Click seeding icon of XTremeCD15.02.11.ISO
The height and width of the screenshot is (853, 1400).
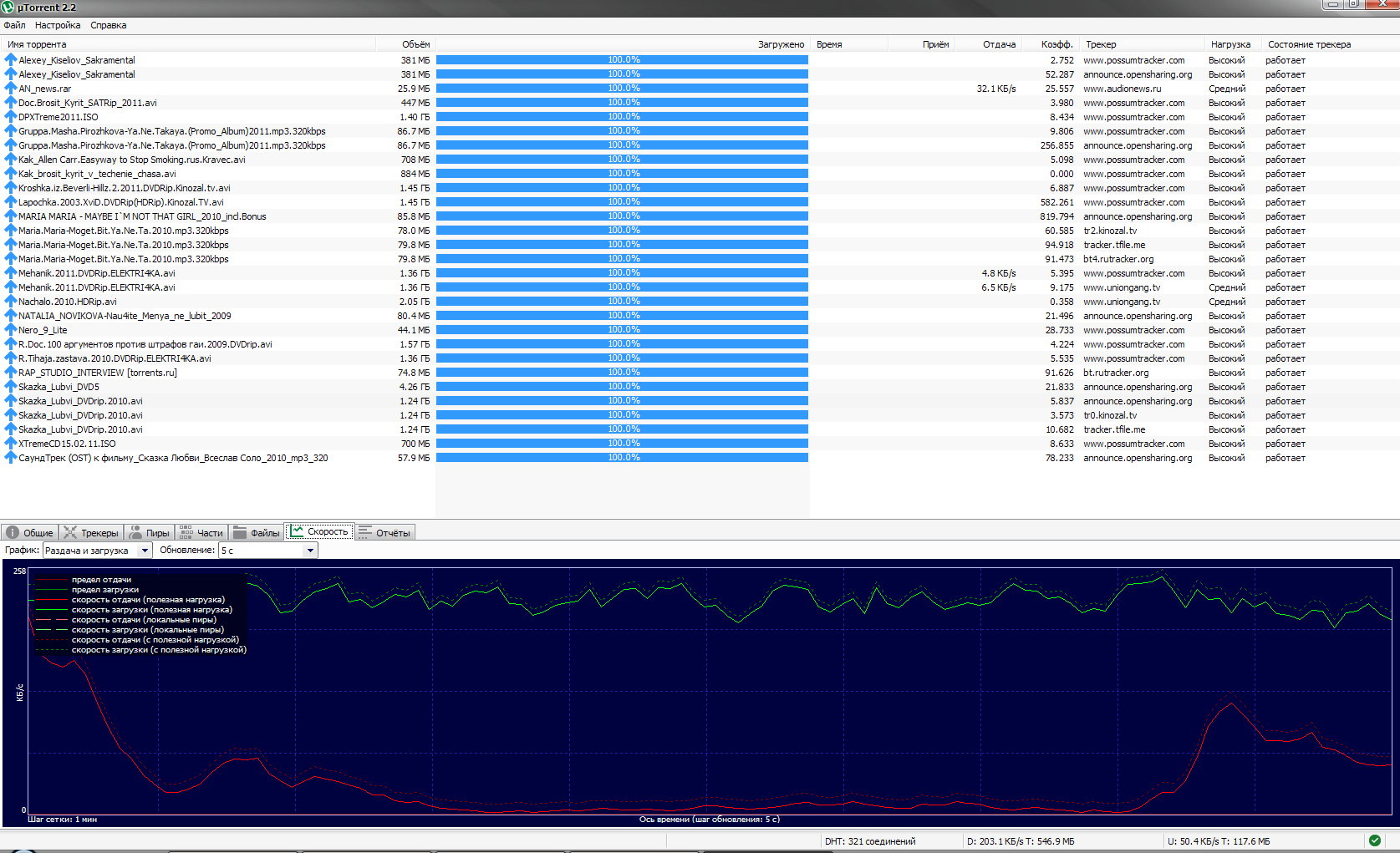11,444
